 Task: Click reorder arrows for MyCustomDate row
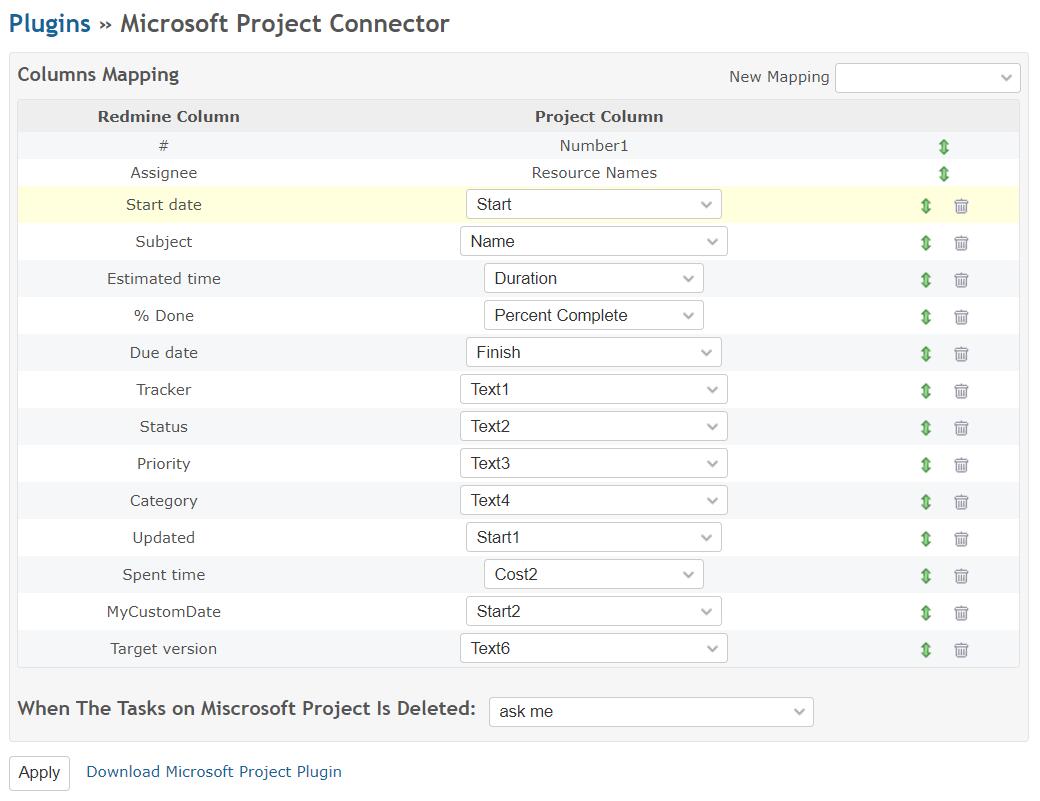click(926, 613)
